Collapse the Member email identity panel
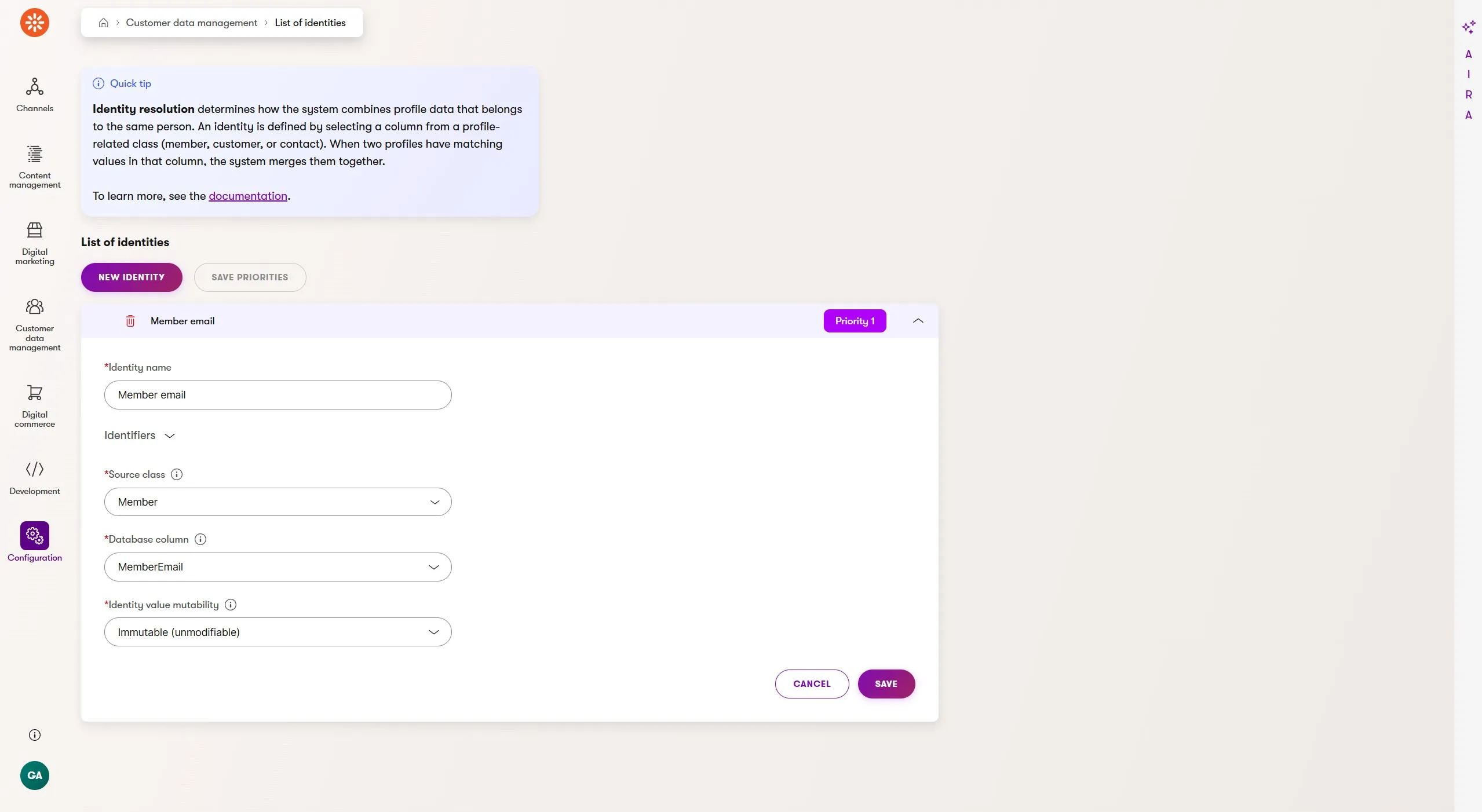Viewport: 1482px width, 812px height. click(918, 321)
